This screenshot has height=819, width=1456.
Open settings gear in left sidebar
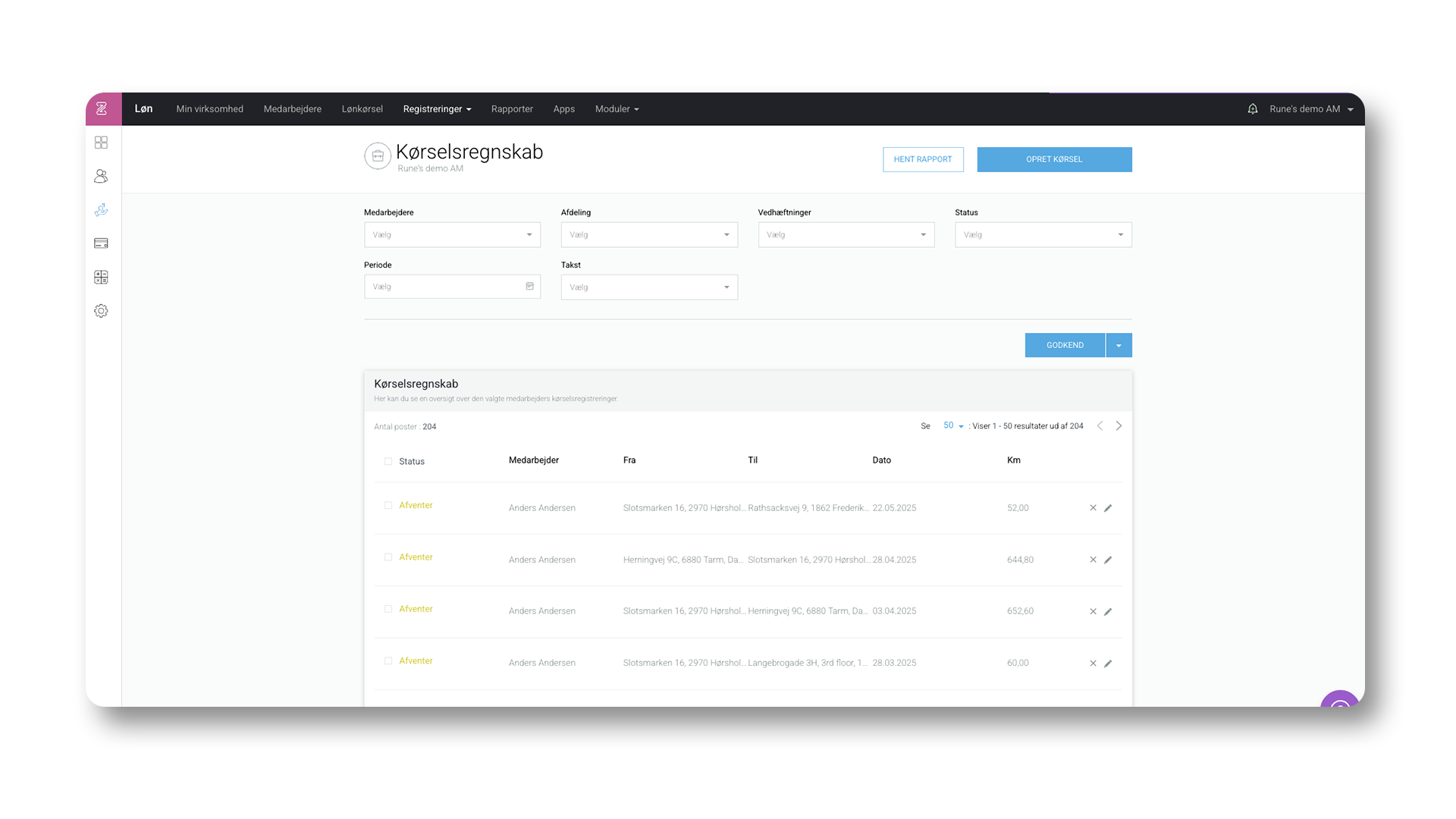[x=101, y=311]
